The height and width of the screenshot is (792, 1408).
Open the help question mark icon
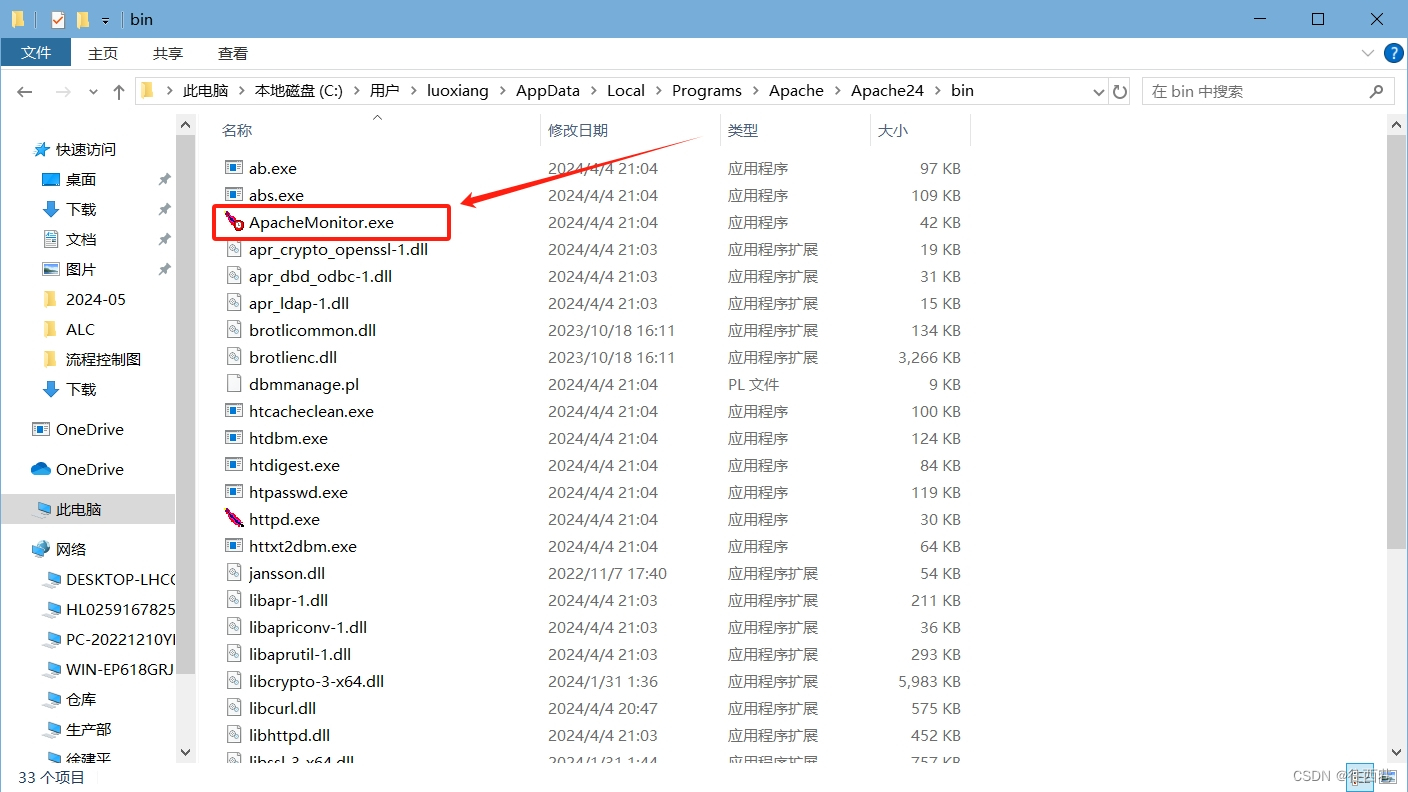coord(1393,53)
